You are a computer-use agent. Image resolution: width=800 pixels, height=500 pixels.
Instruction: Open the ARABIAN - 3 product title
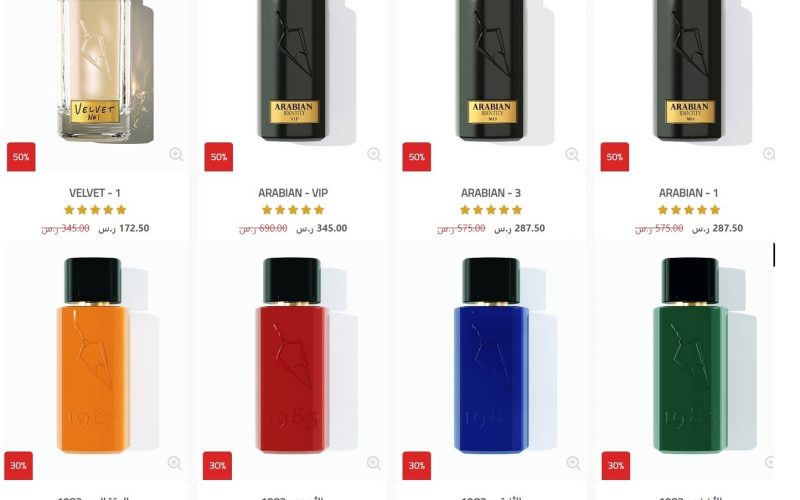491,193
